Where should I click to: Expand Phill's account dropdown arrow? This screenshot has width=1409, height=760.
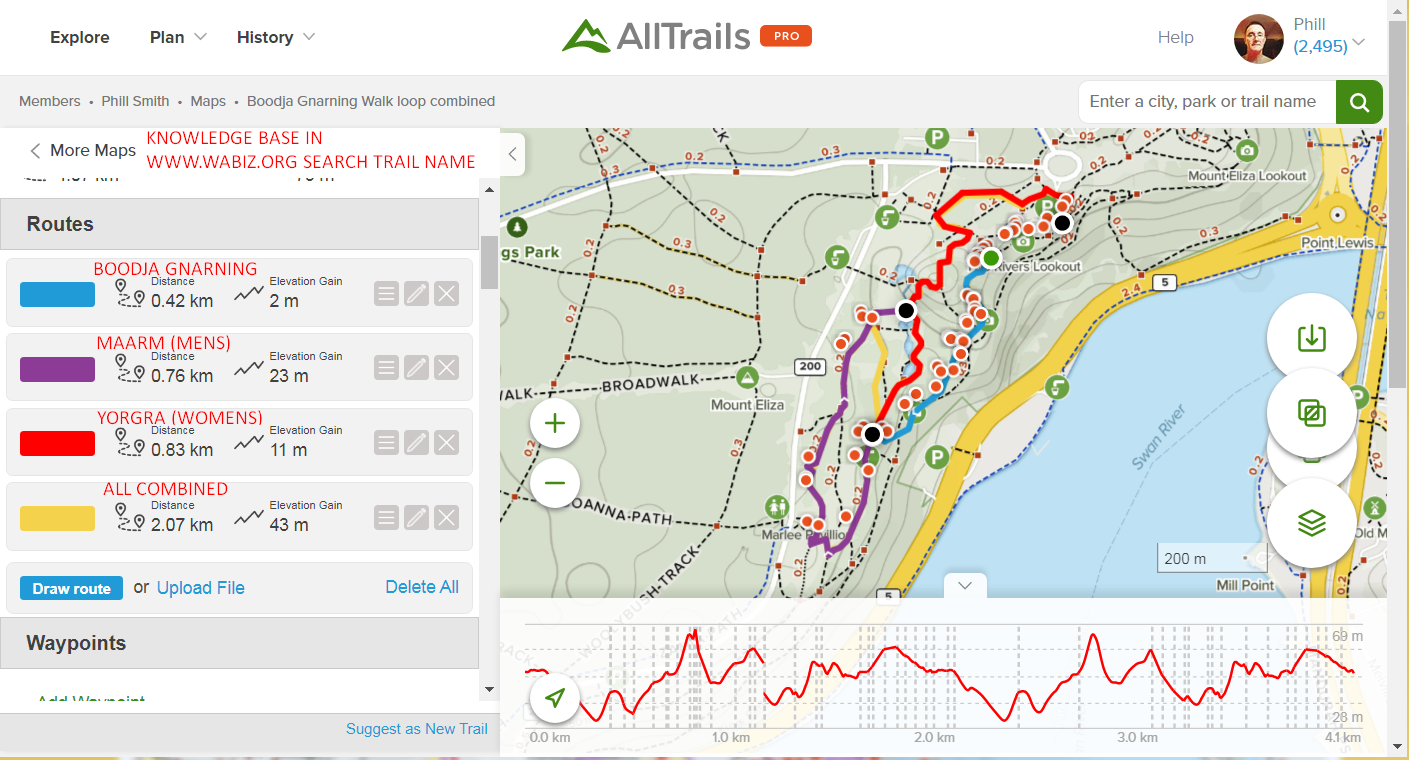tap(1358, 44)
